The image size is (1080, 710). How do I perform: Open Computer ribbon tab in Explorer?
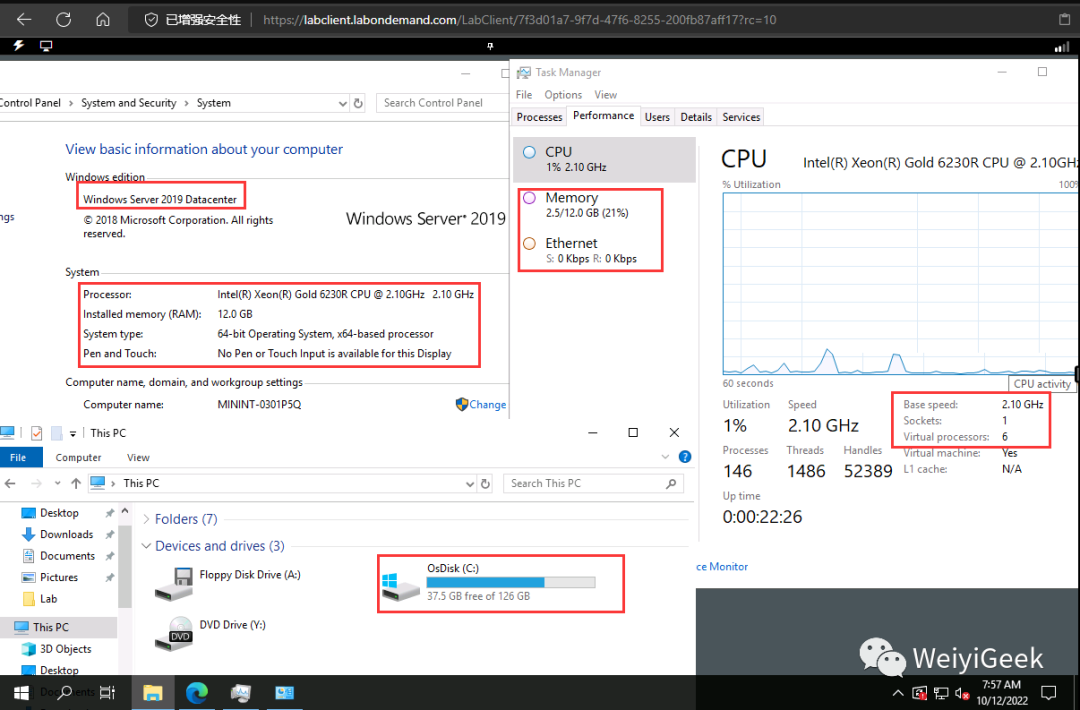pos(78,457)
